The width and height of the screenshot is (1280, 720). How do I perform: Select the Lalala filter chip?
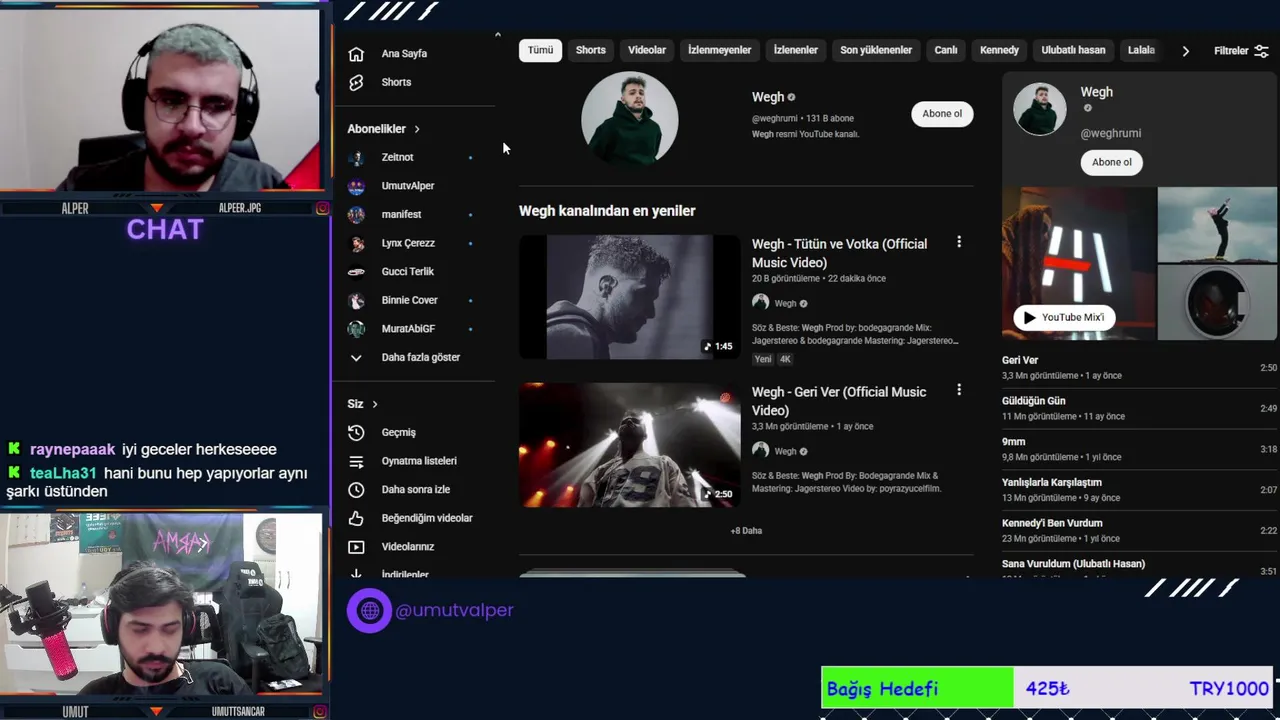click(x=1141, y=50)
